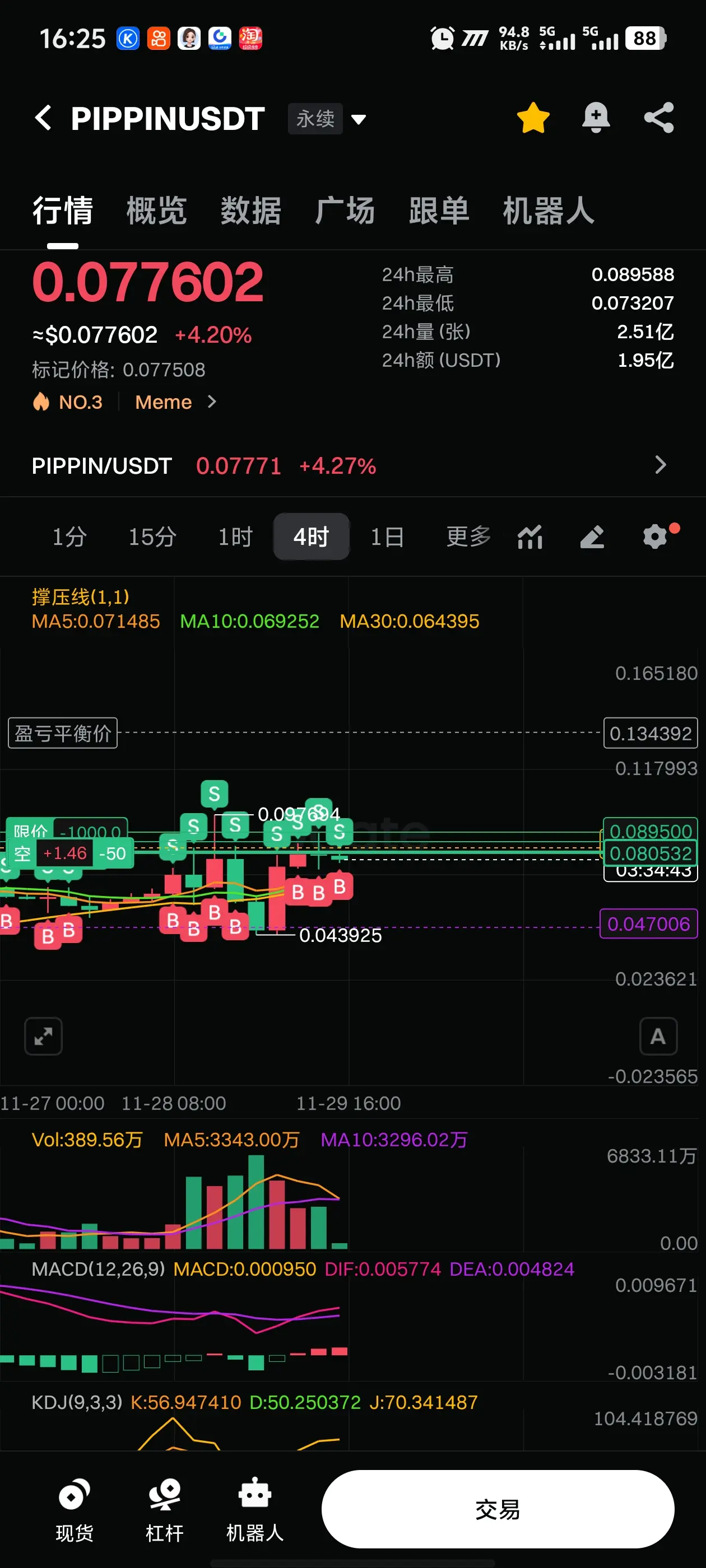This screenshot has width=706, height=1568.
Task: Tap the avatar notification icon in status bar
Action: tap(189, 38)
